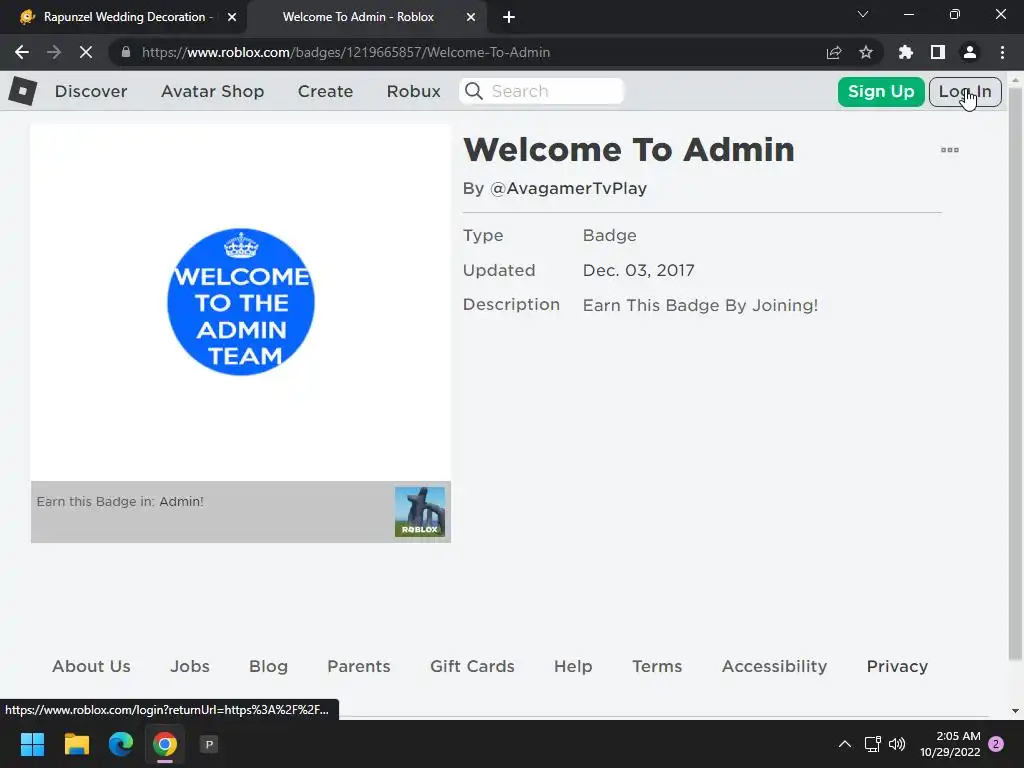Bookmark this page with the star icon

(x=866, y=52)
